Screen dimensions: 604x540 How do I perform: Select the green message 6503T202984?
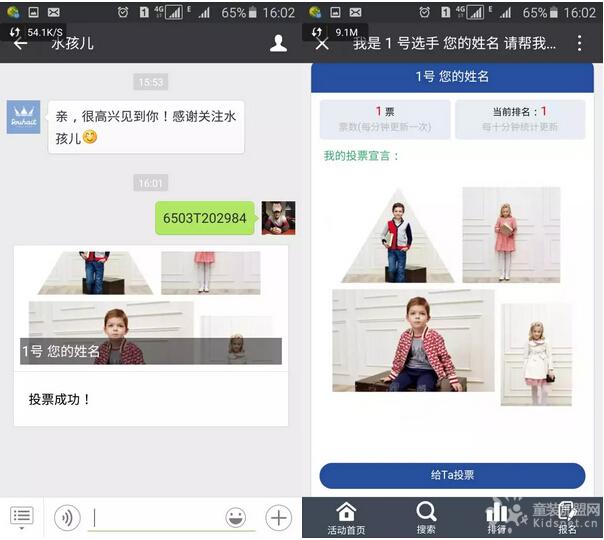[x=205, y=218]
